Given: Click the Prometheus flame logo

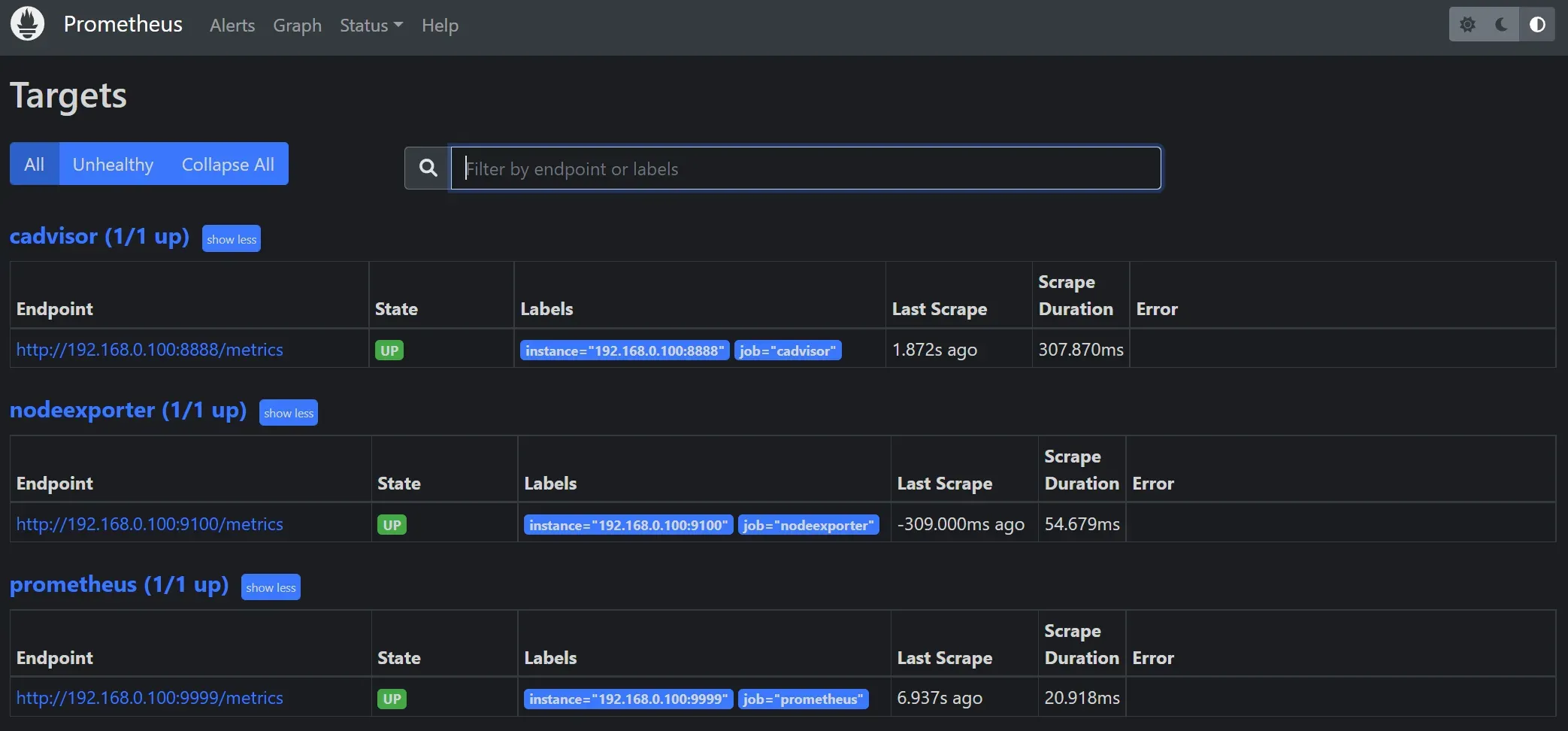Looking at the screenshot, I should click(28, 24).
